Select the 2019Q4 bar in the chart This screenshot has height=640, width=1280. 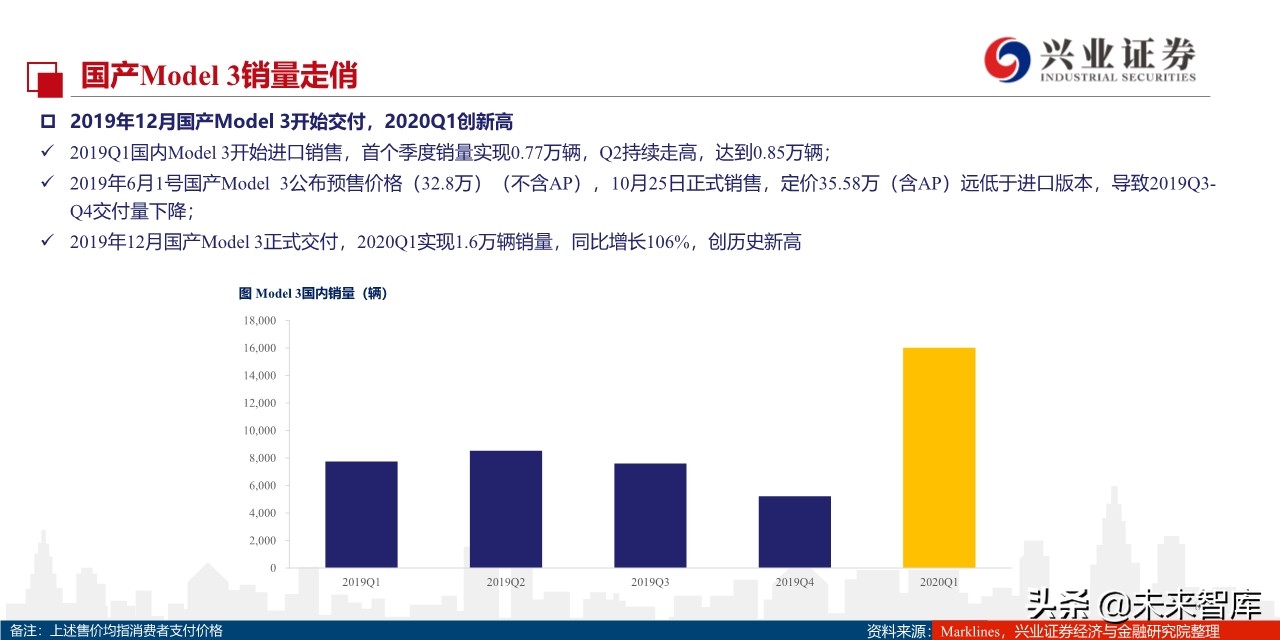point(795,530)
